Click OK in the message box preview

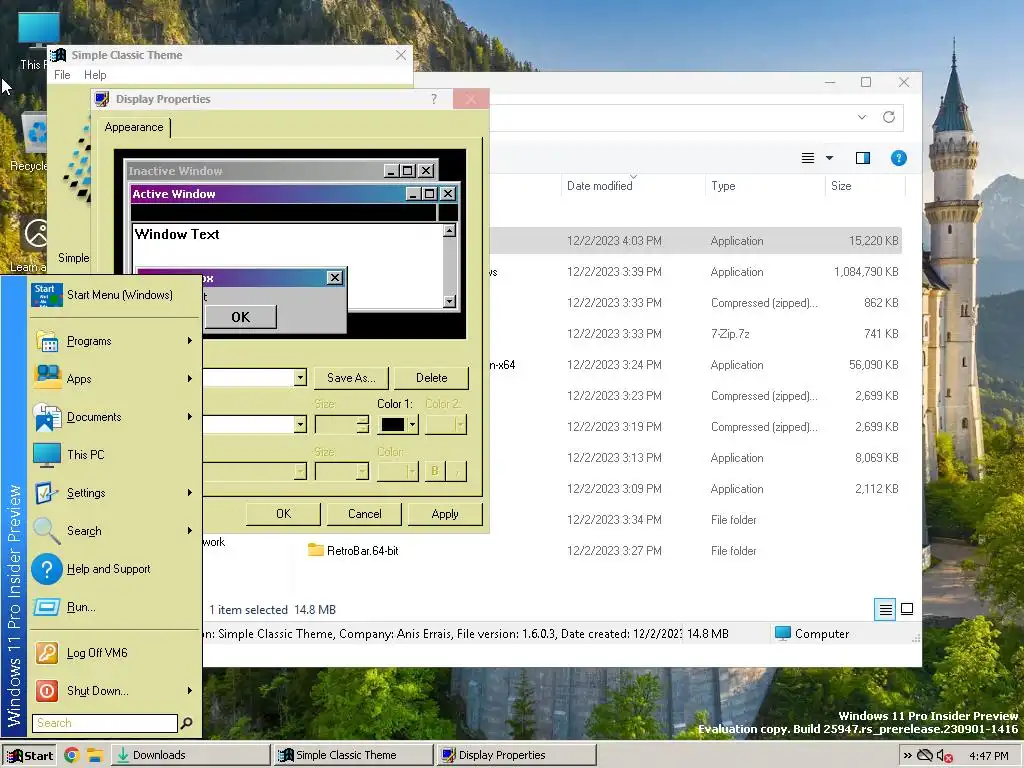click(x=240, y=317)
